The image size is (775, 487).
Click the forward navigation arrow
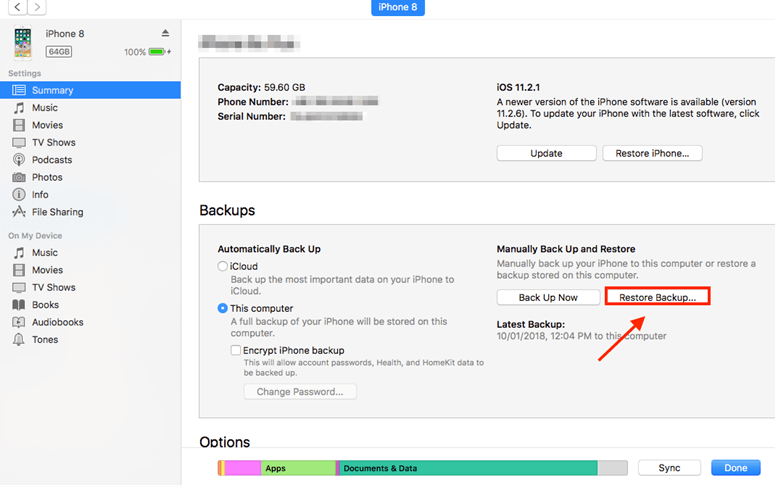tap(37, 7)
